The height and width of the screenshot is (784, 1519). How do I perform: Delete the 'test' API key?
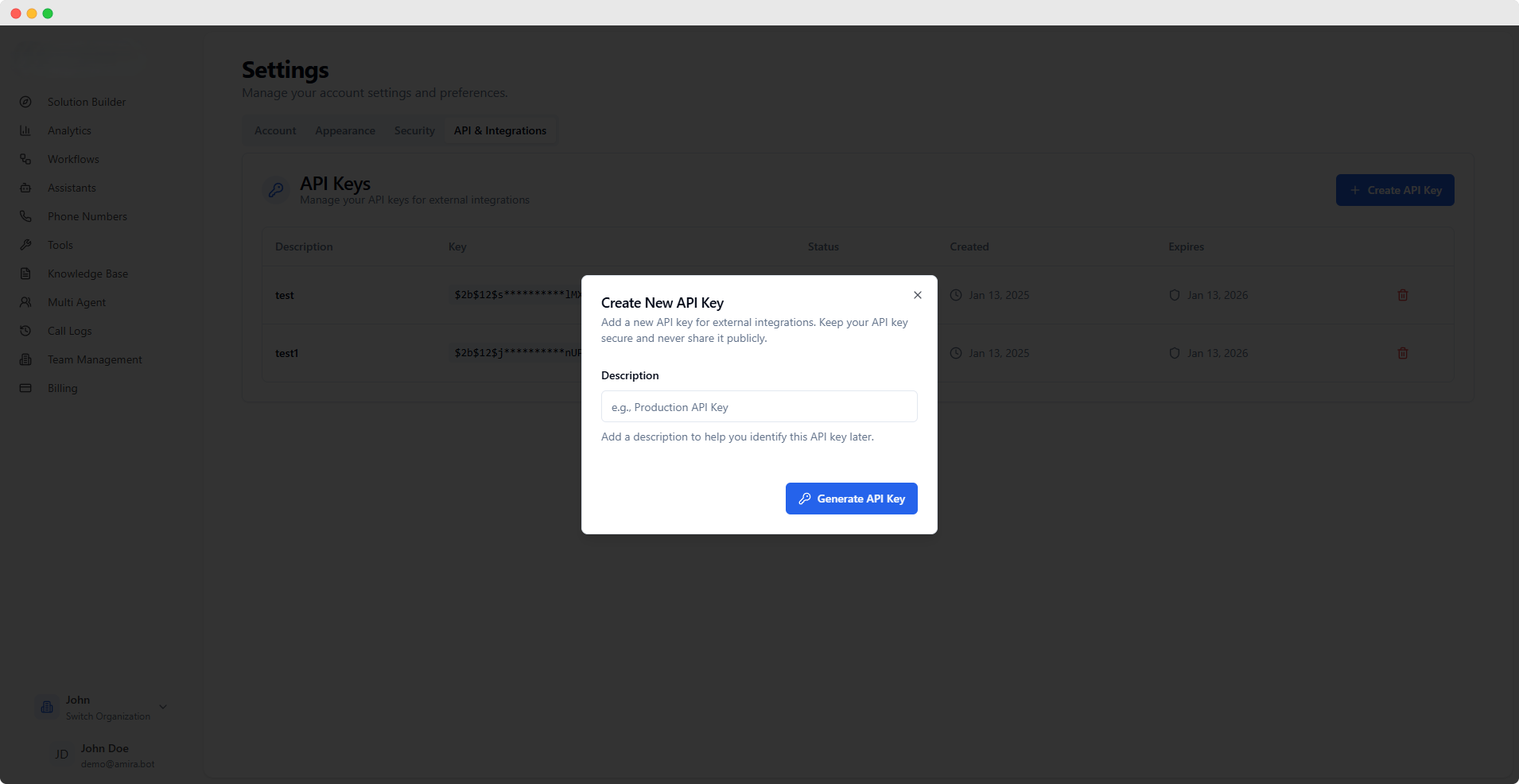(1402, 295)
